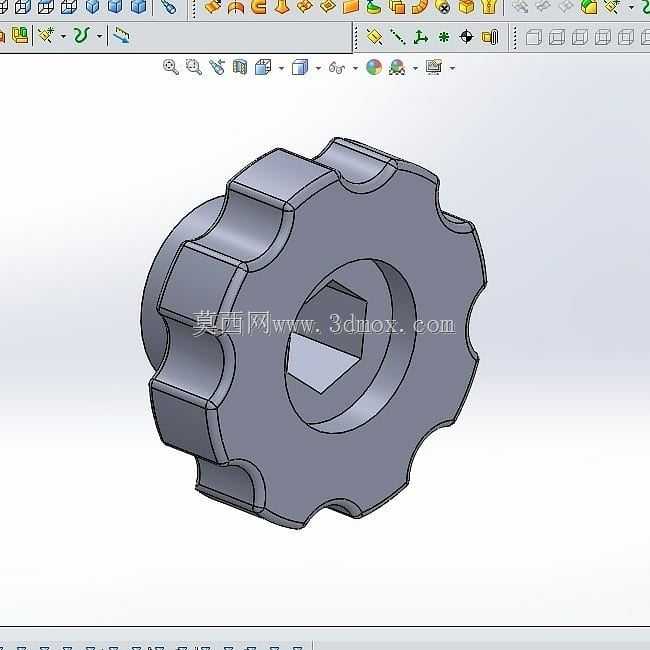This screenshot has height=650, width=650.
Task: Click the yellow-green stacked blocks icon
Action: [x=20, y=36]
